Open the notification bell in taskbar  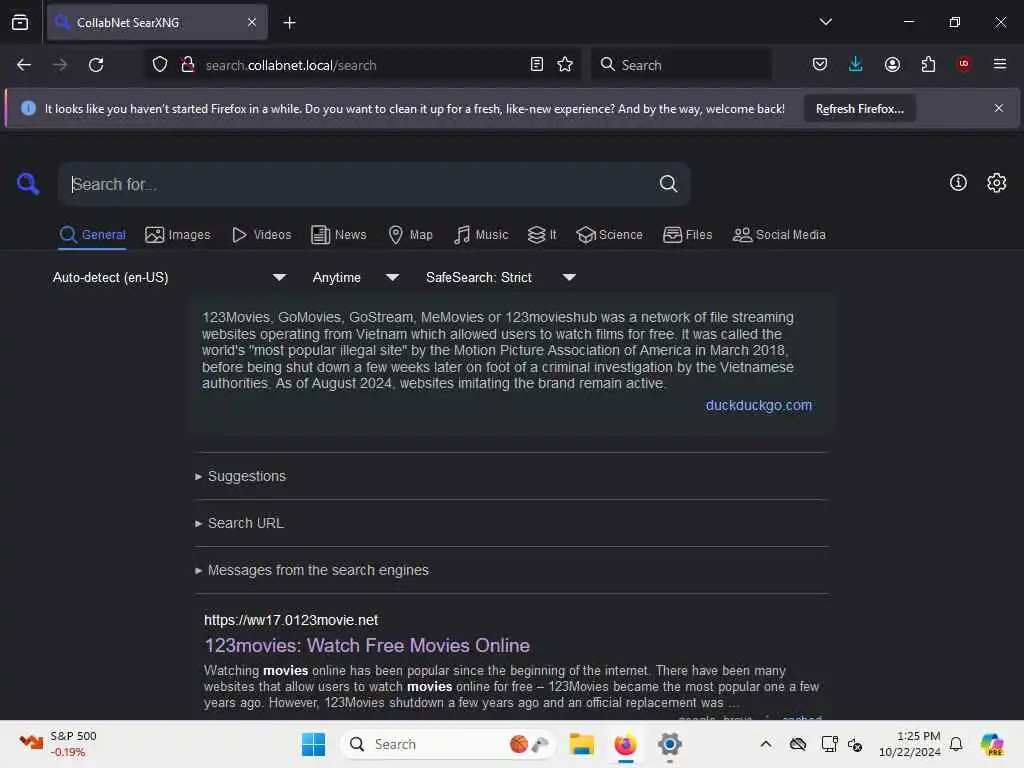tap(955, 744)
